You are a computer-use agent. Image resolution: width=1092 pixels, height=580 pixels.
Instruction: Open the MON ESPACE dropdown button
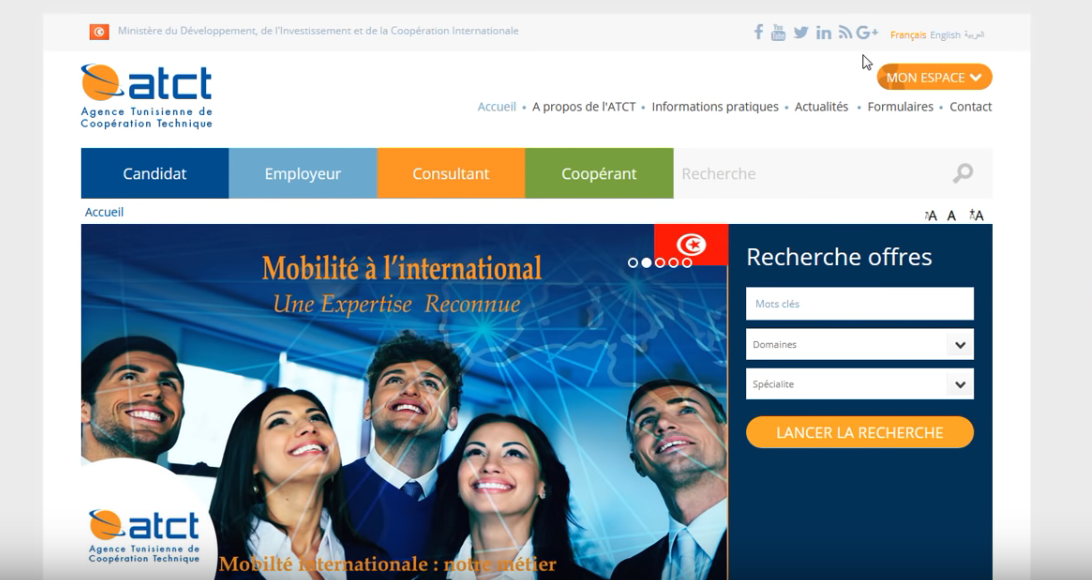[934, 77]
